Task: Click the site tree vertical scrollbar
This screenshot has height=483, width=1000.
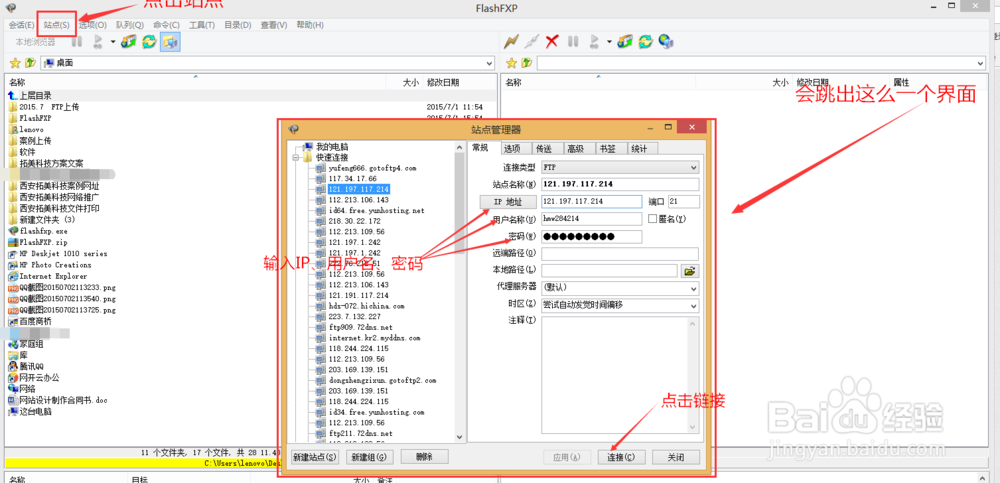Action: tap(459, 292)
